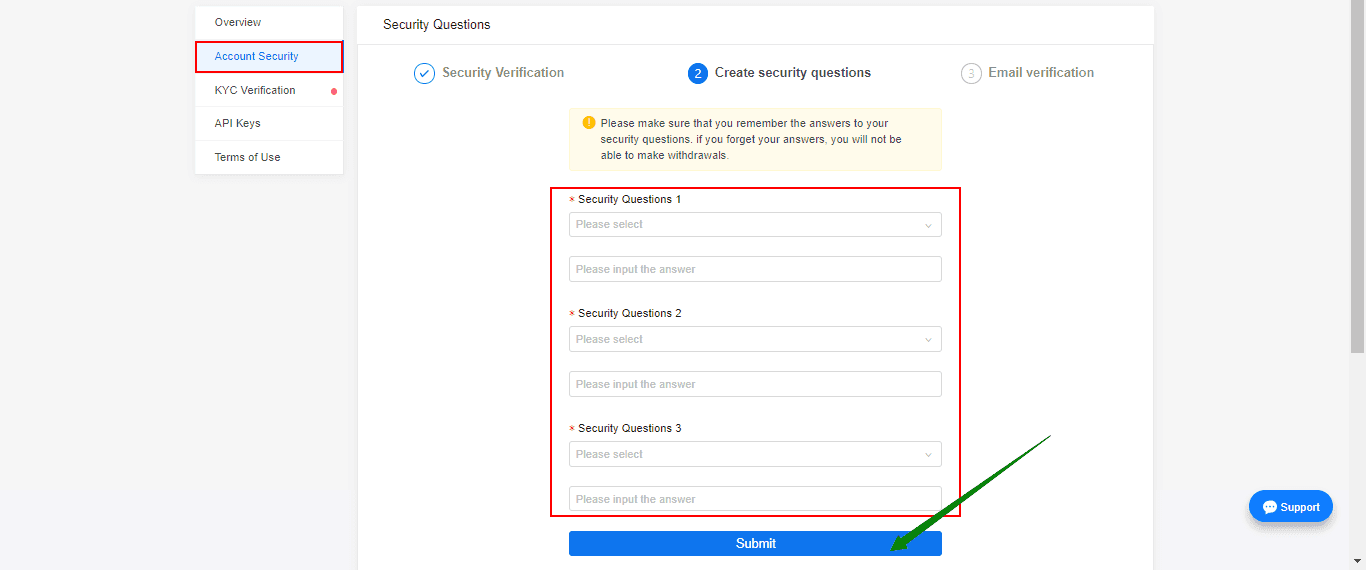
Task: Focus the answer field for question 2
Action: [755, 385]
